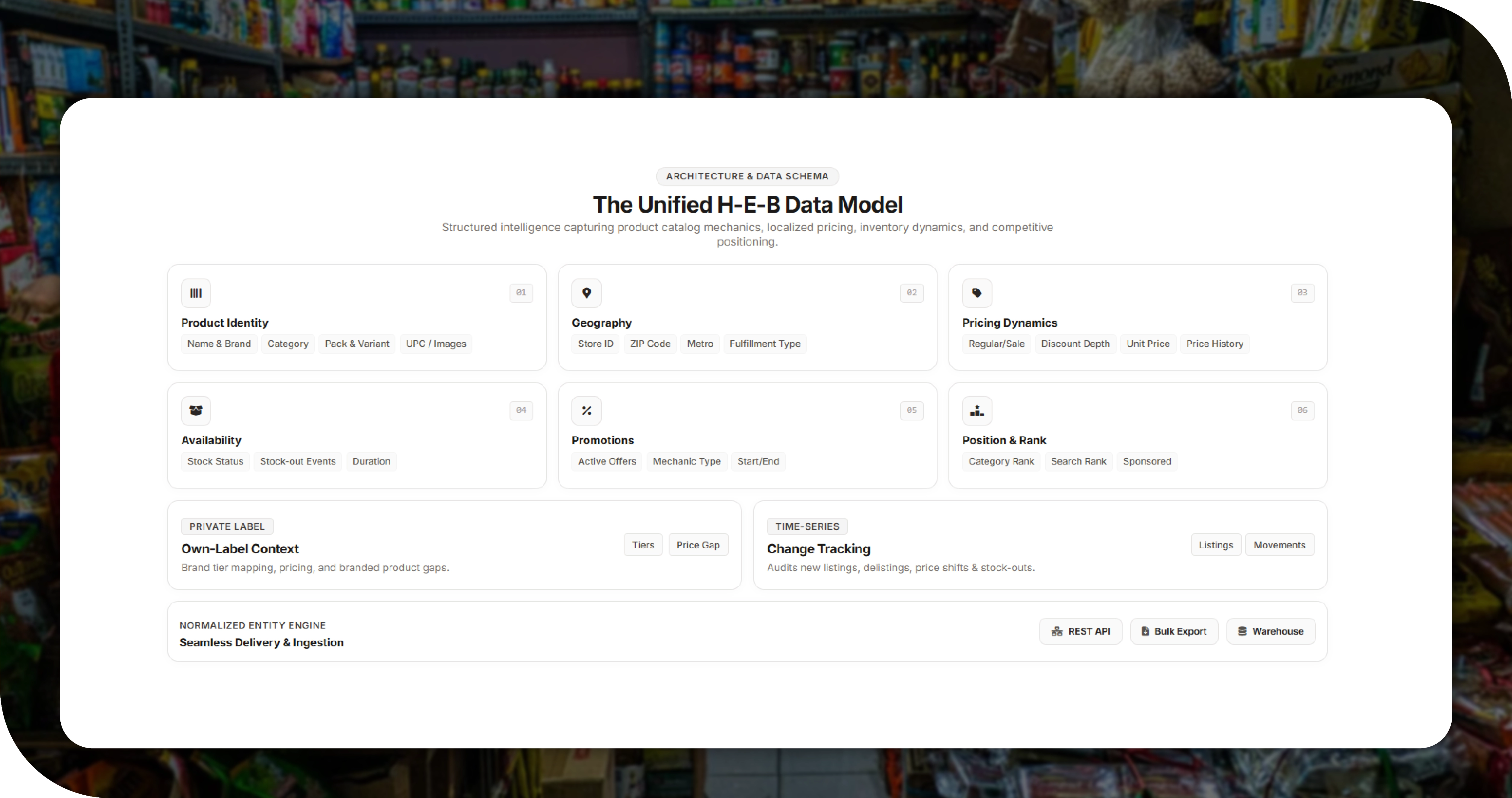Click the map pin icon on Geography card
Viewport: 1512px width, 798px height.
pos(587,293)
